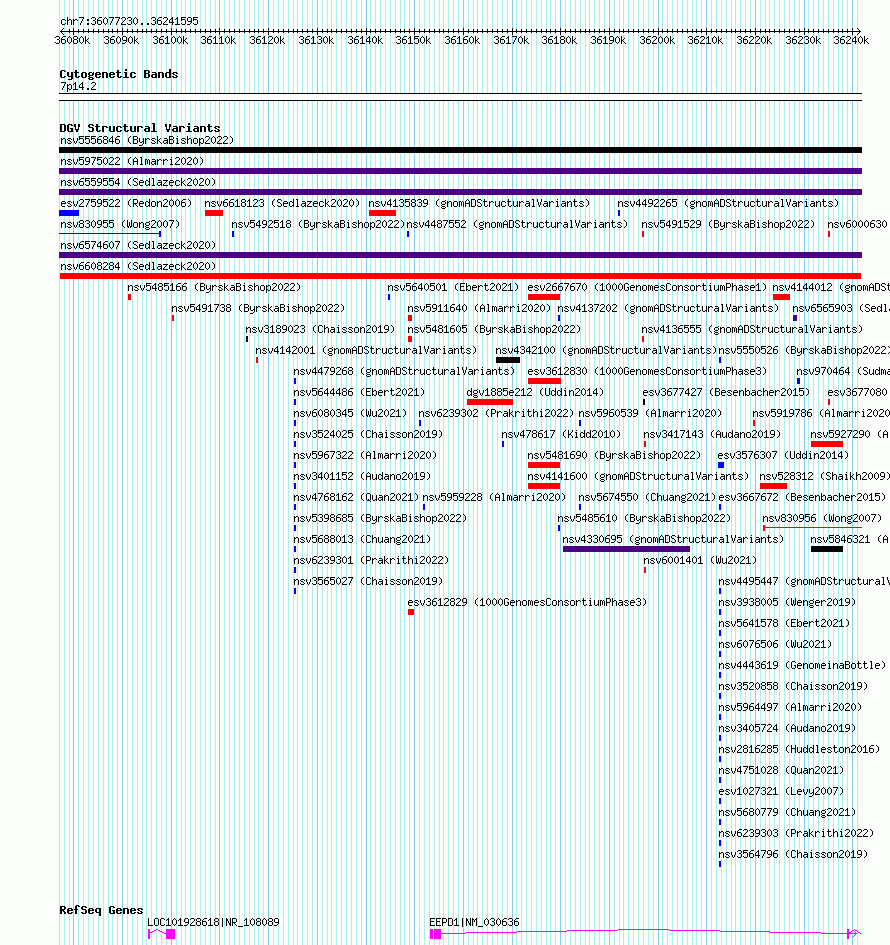Screen dimensions: 890x945
Task: Select esv2667670 (1000GenomesConsortiumPhase1) label
Action: click(x=647, y=288)
